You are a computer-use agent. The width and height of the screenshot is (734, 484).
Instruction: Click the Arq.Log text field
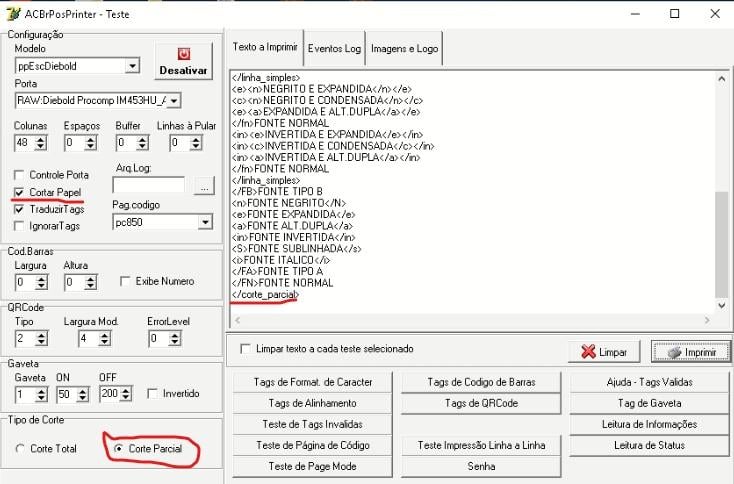149,185
